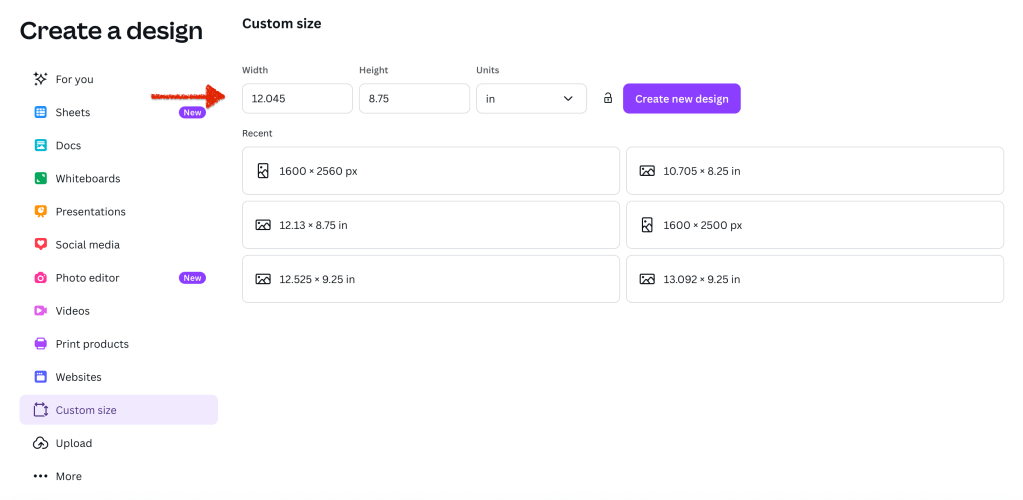Select Print products in sidebar
Image resolution: width=1023 pixels, height=500 pixels.
(92, 344)
